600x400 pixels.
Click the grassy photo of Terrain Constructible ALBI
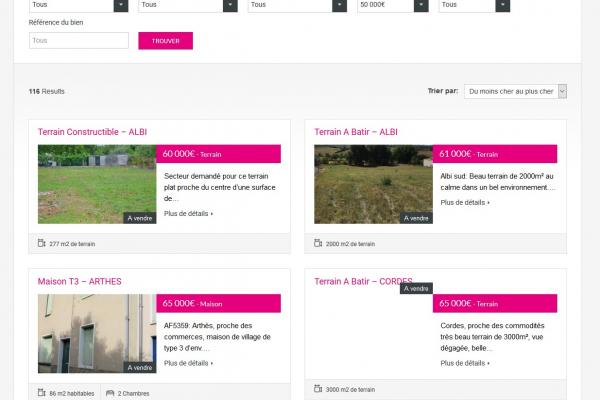point(96,184)
